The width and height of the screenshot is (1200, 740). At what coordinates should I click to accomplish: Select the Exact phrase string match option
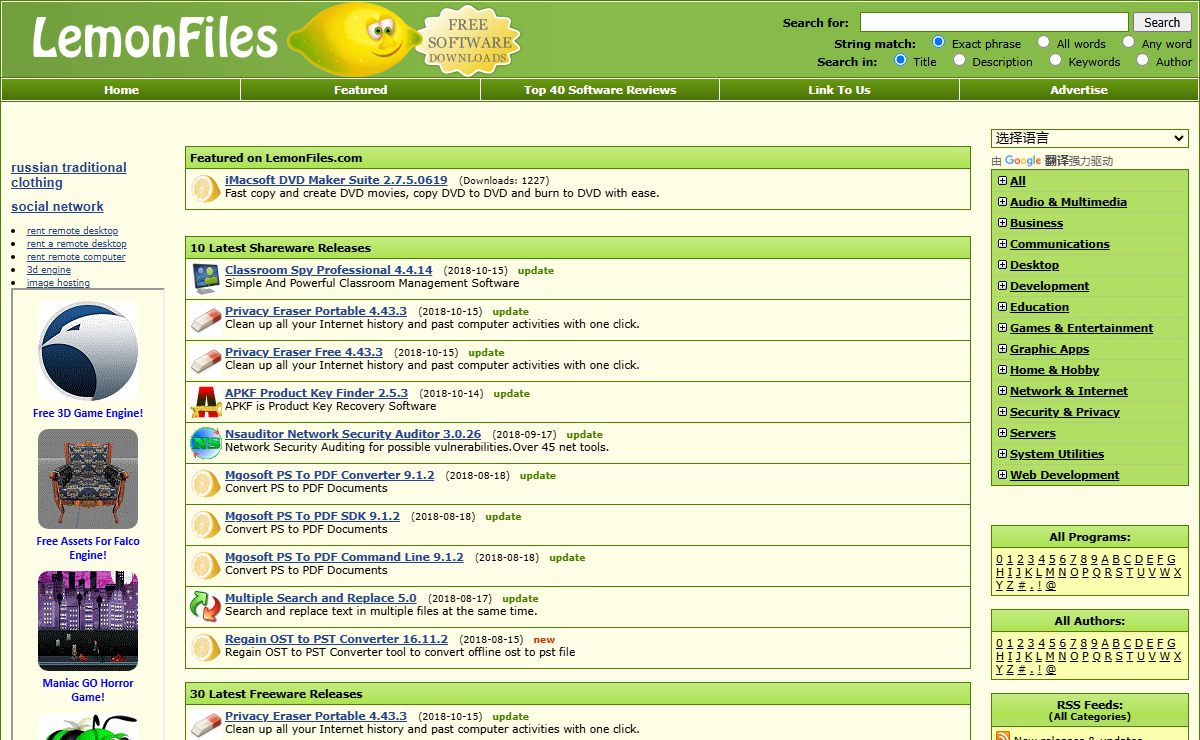[939, 42]
